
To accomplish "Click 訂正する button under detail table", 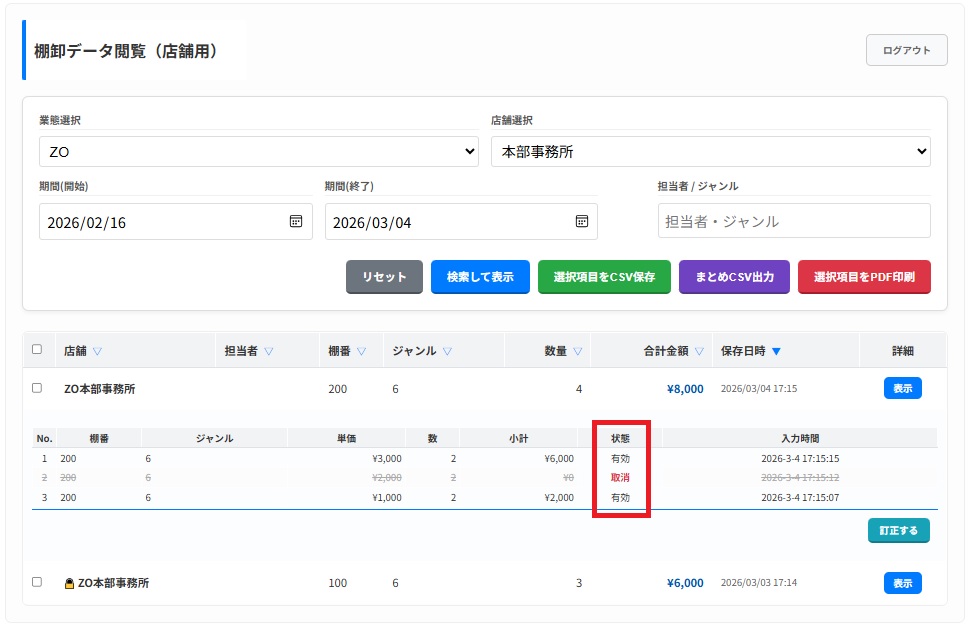I will click(898, 530).
